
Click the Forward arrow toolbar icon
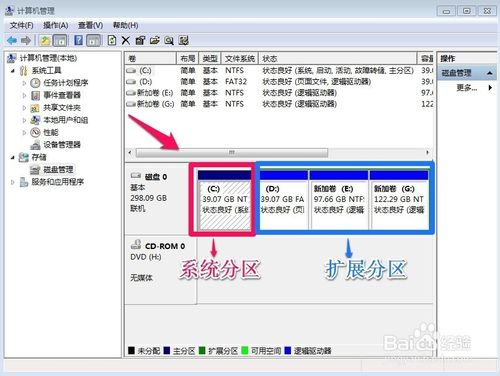tap(26, 41)
